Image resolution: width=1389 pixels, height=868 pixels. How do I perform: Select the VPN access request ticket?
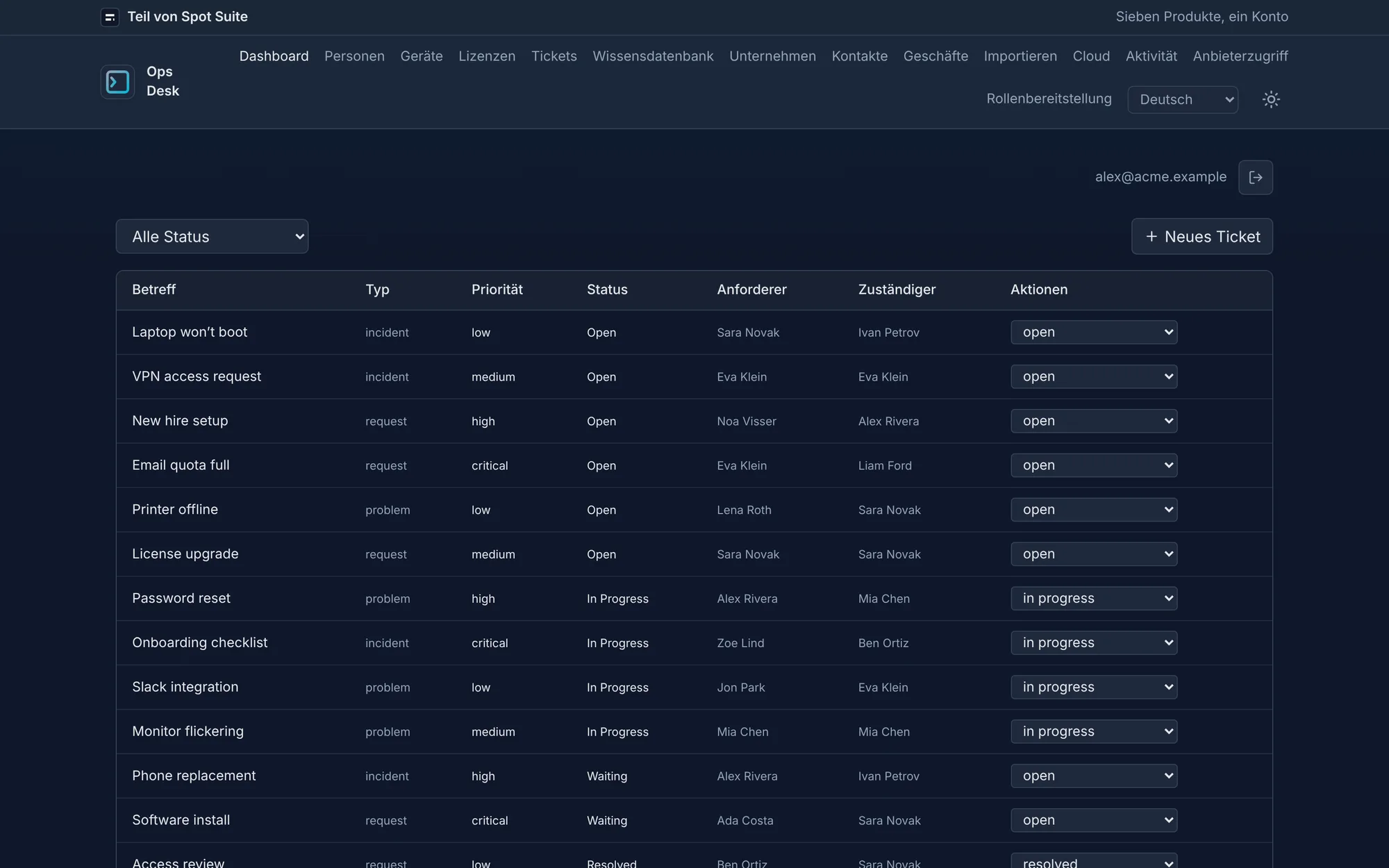pyautogui.click(x=197, y=376)
